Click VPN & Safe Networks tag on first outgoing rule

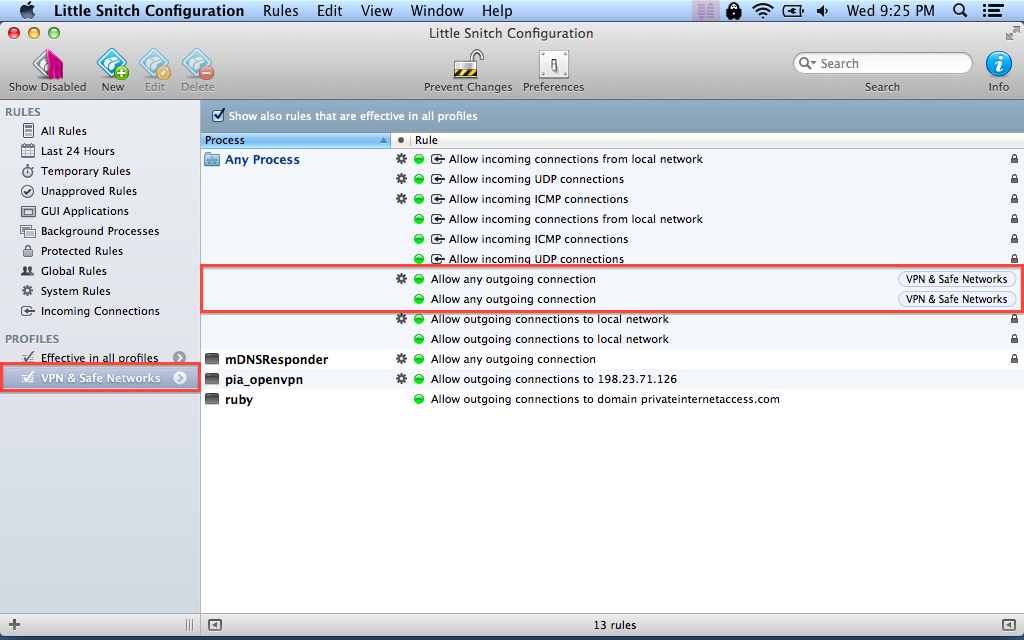point(957,279)
